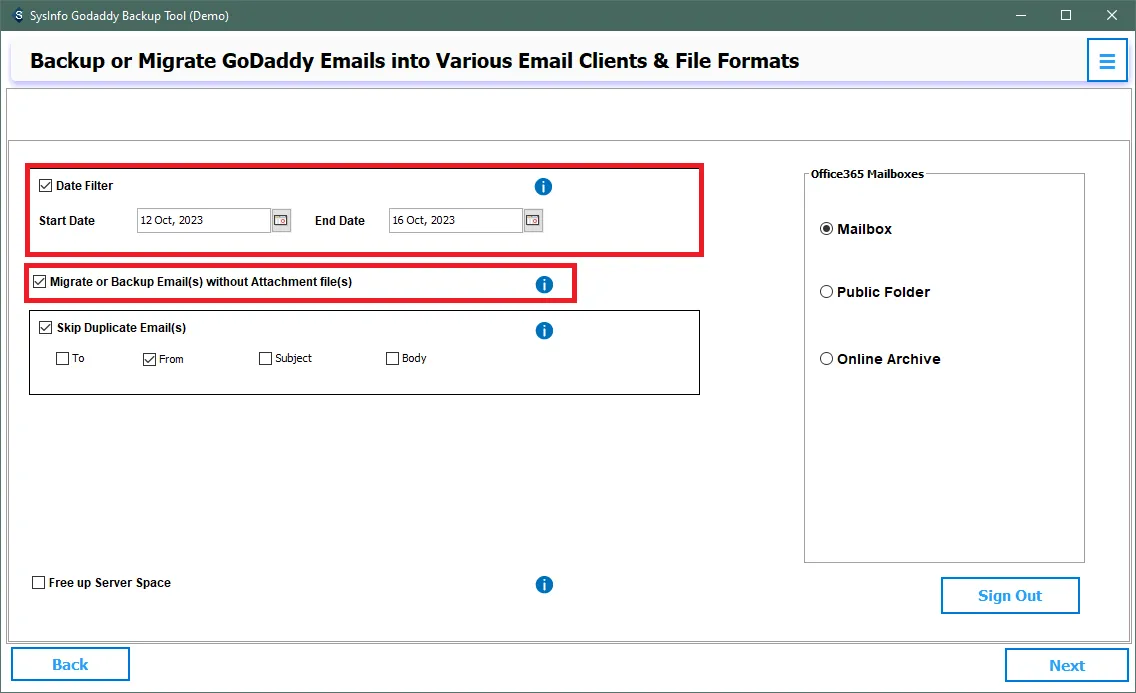
Task: Click info icon for emails without attachments
Action: (544, 285)
